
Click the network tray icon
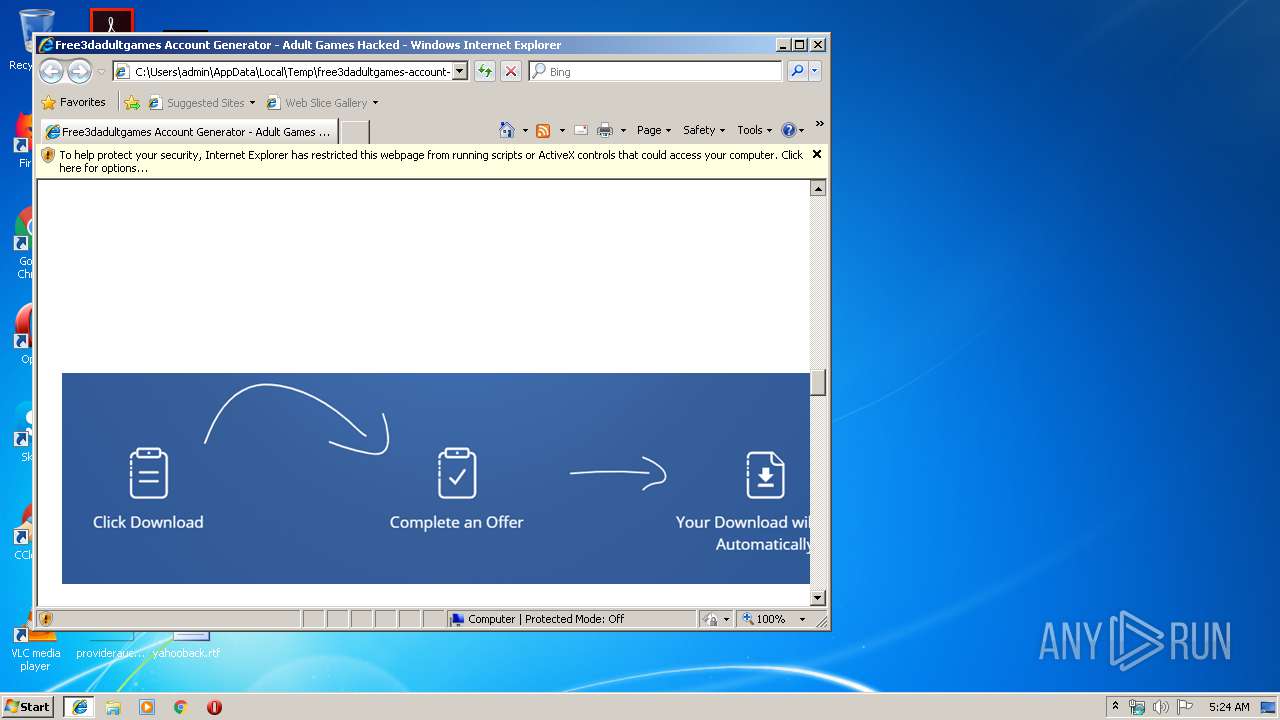pos(1137,706)
